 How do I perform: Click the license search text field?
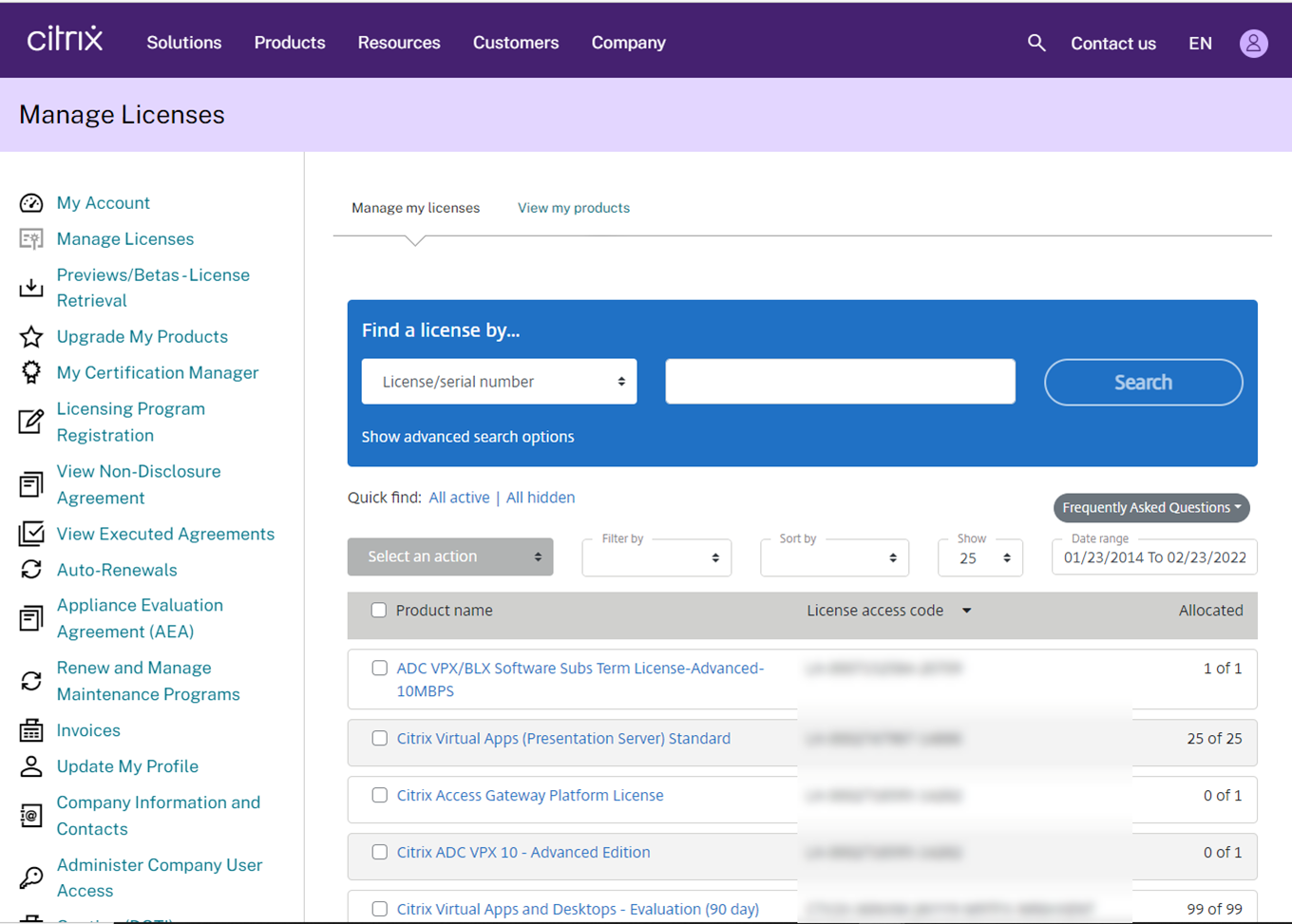click(x=840, y=382)
